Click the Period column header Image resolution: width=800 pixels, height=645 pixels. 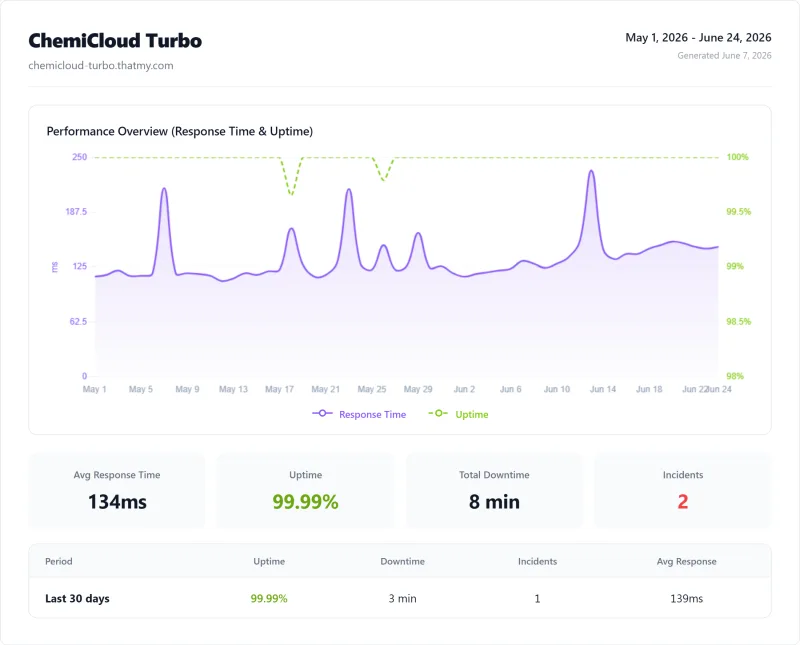tap(59, 561)
